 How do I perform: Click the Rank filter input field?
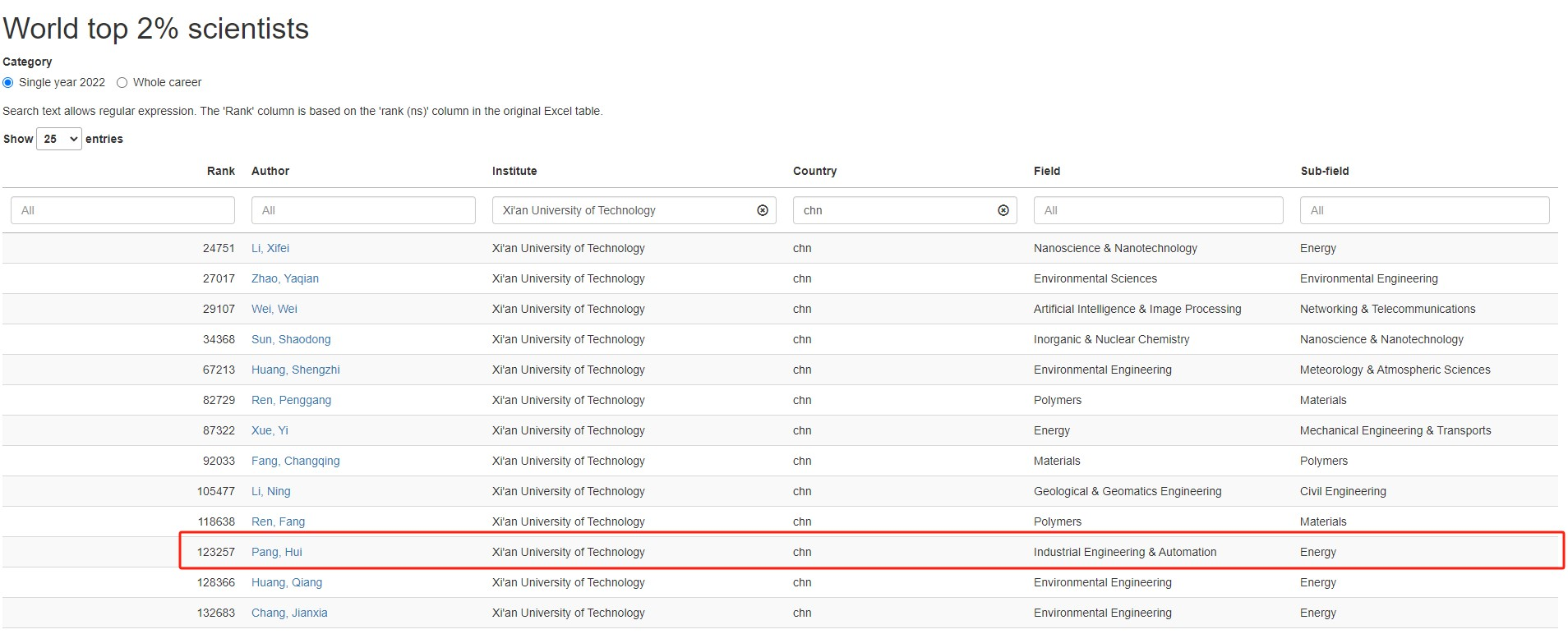[122, 210]
